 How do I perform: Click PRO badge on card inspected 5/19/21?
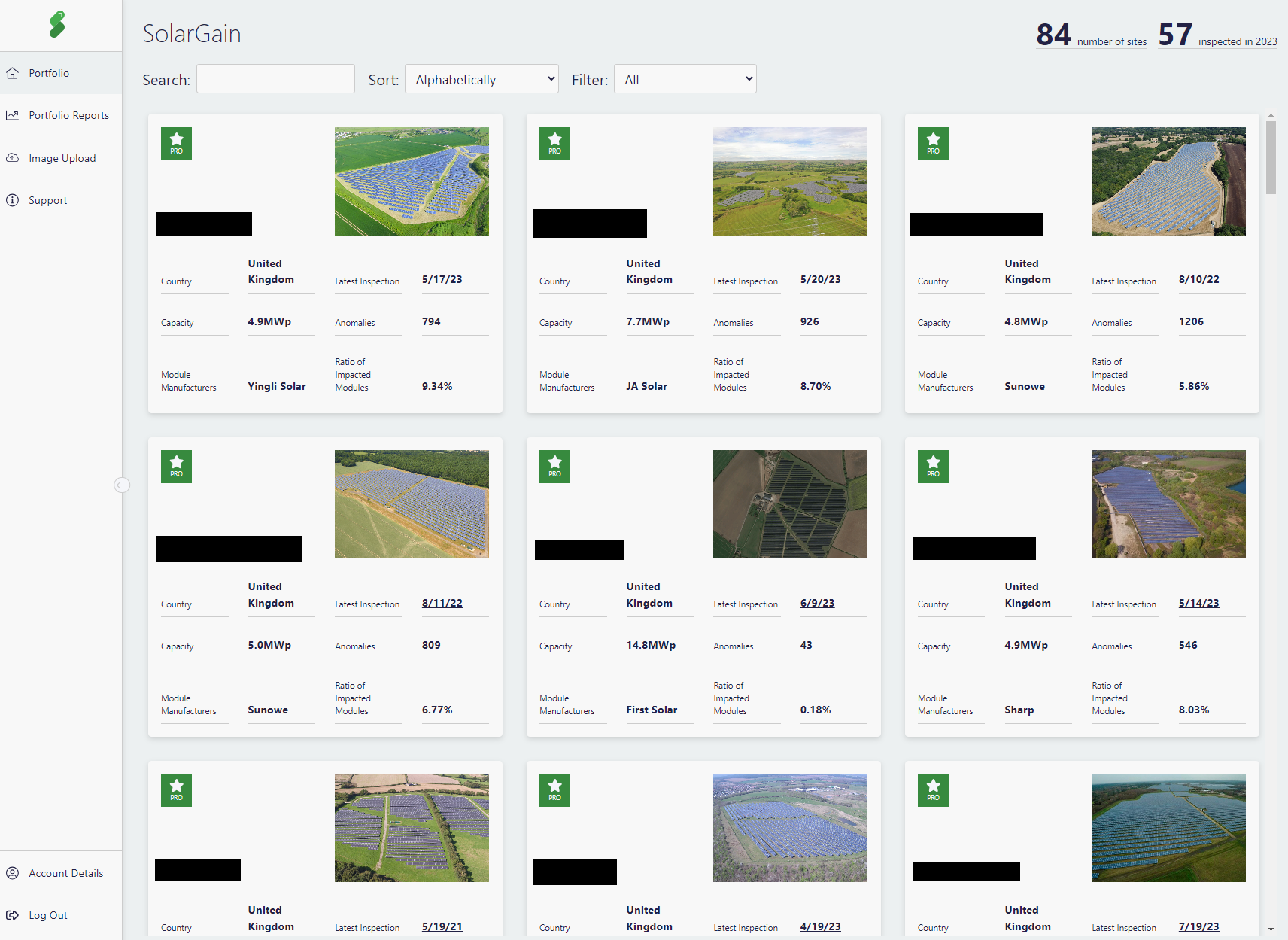(x=176, y=790)
